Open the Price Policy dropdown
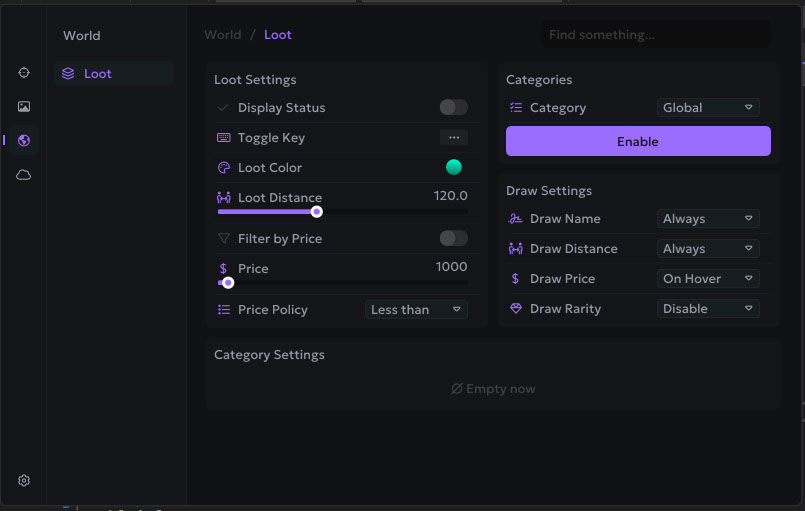The width and height of the screenshot is (805, 511). 416,310
